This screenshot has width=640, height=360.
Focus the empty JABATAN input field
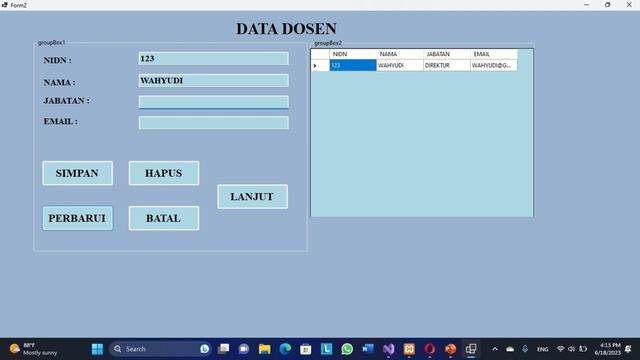click(x=213, y=102)
